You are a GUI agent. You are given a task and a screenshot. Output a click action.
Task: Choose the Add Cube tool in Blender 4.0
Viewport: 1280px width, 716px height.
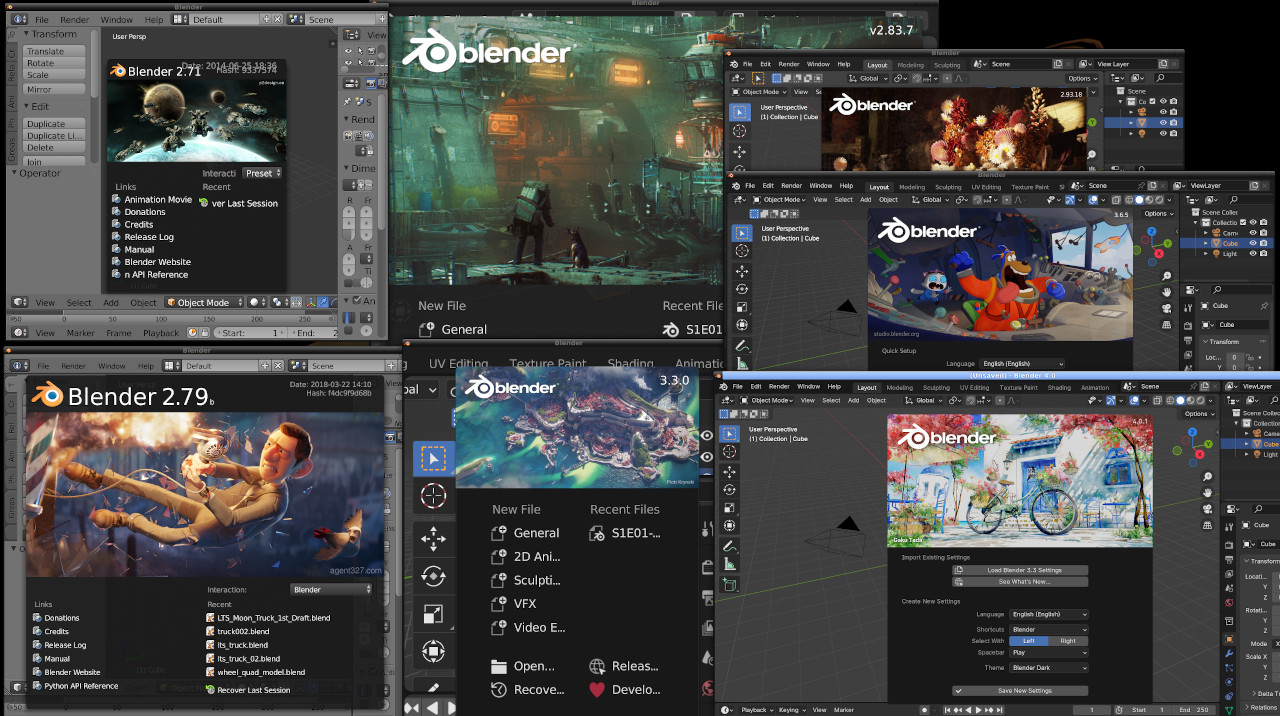pos(729,585)
